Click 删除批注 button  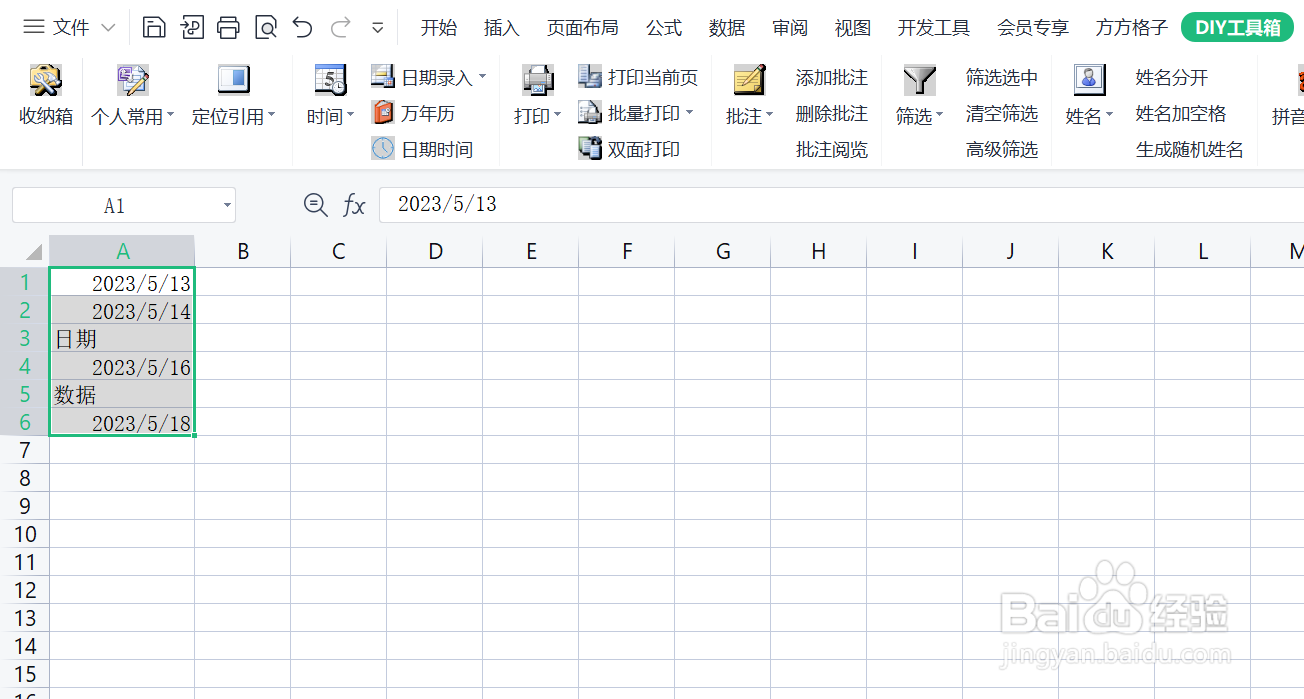[x=832, y=113]
